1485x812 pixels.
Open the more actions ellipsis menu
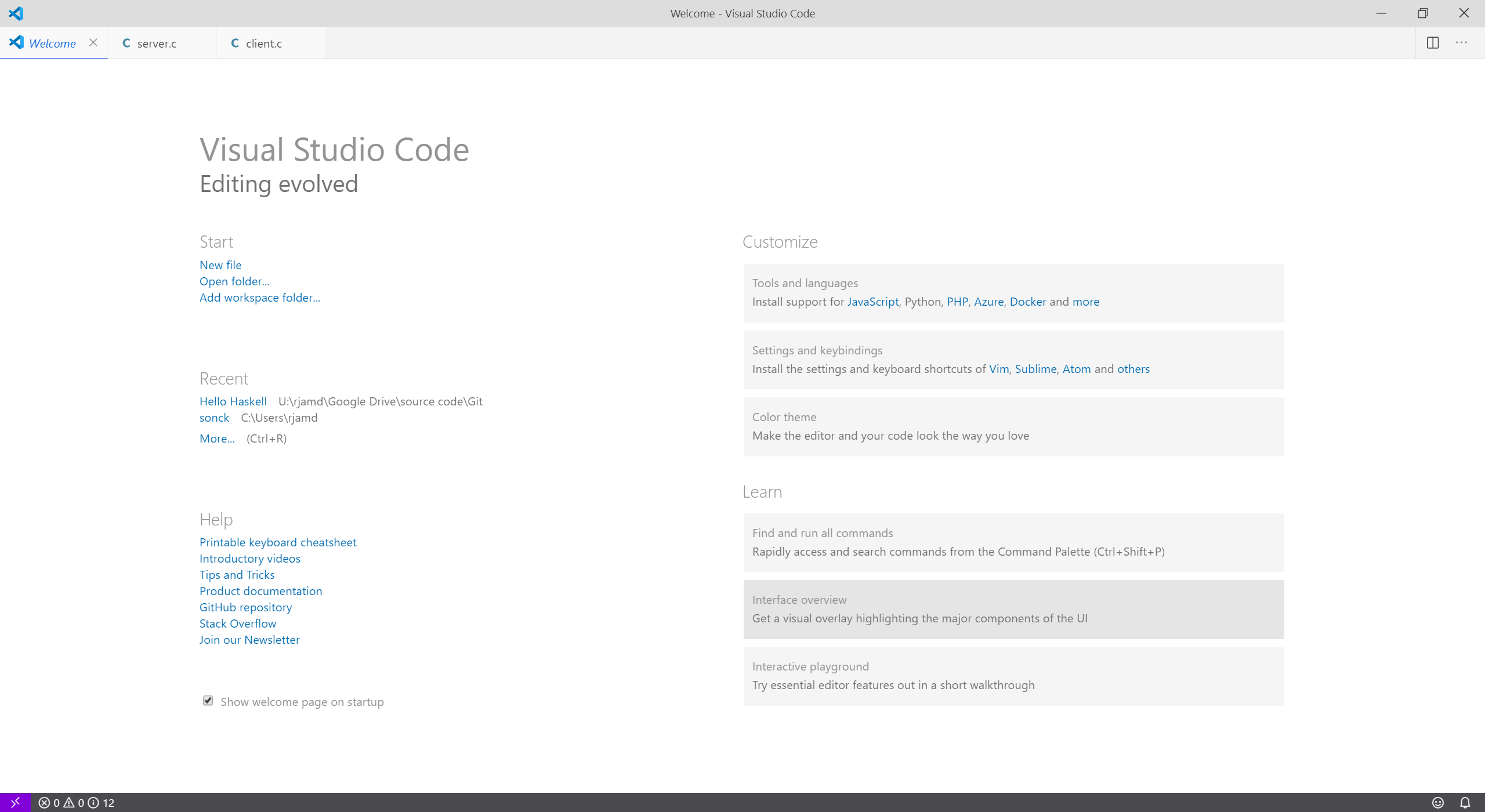[1461, 43]
